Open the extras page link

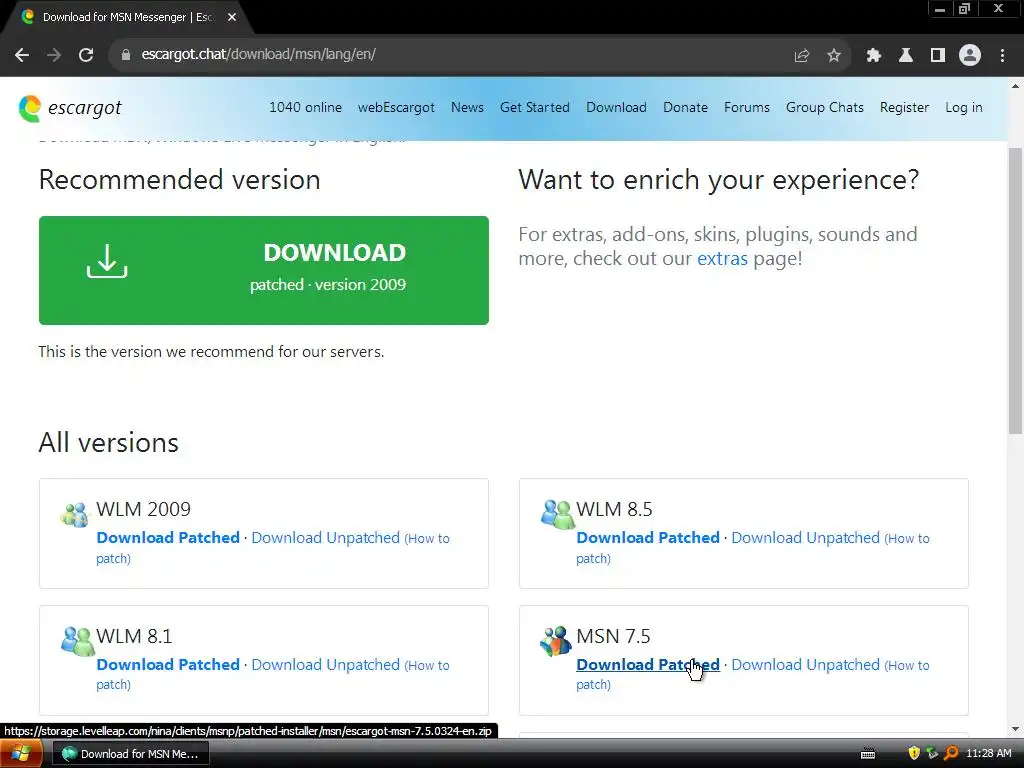pos(722,259)
